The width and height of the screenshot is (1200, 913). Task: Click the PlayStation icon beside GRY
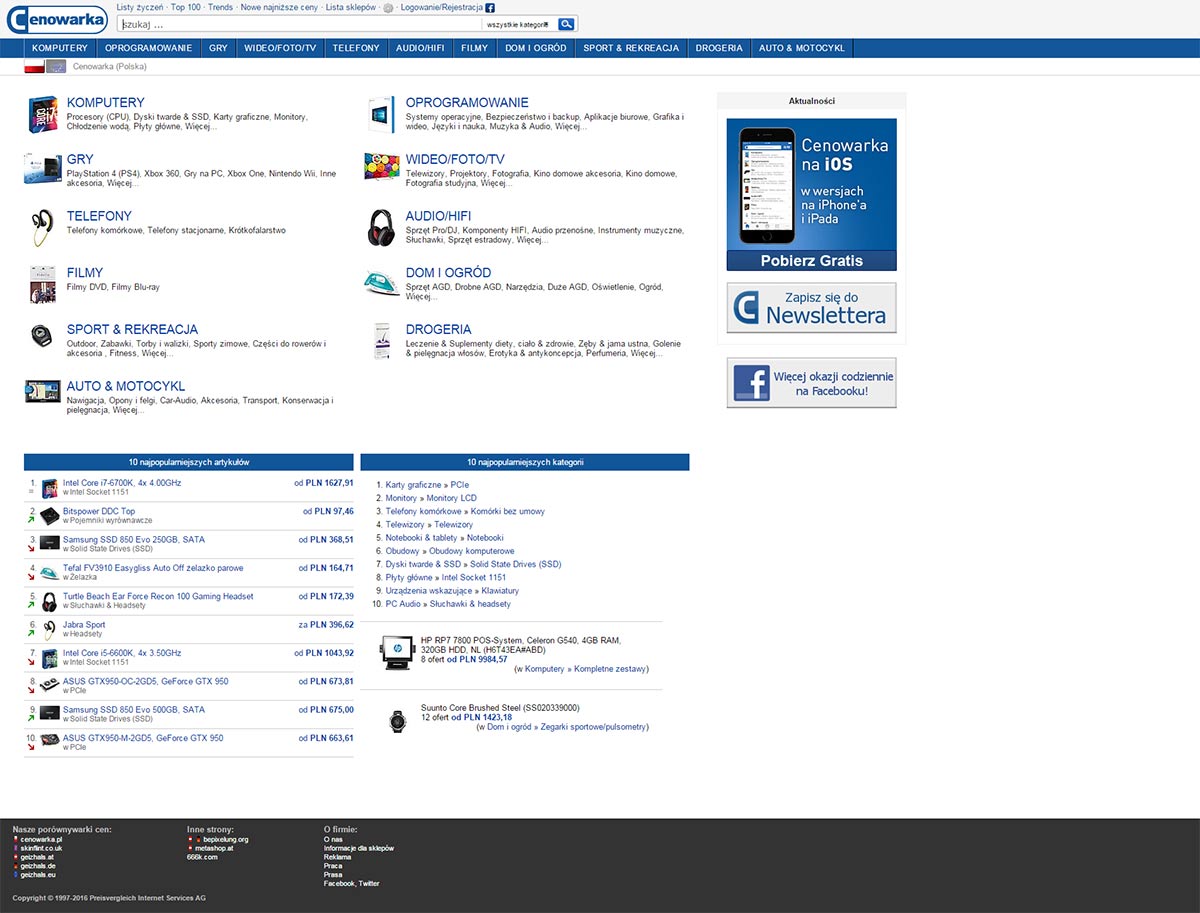pyautogui.click(x=42, y=170)
